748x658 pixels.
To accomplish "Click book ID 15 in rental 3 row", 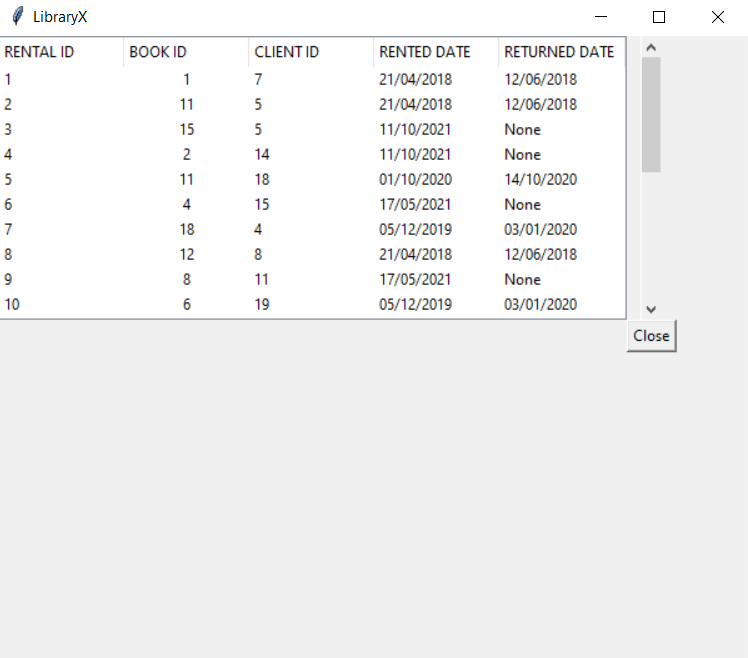I will click(x=187, y=129).
